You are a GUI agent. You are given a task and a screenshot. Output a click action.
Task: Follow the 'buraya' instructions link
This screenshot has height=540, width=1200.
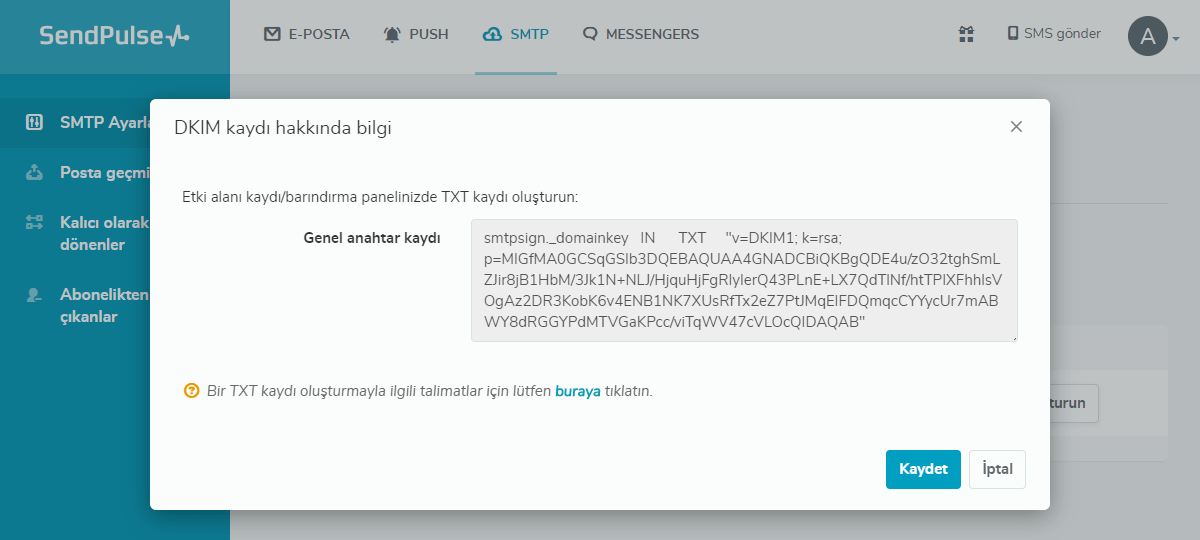point(578,391)
